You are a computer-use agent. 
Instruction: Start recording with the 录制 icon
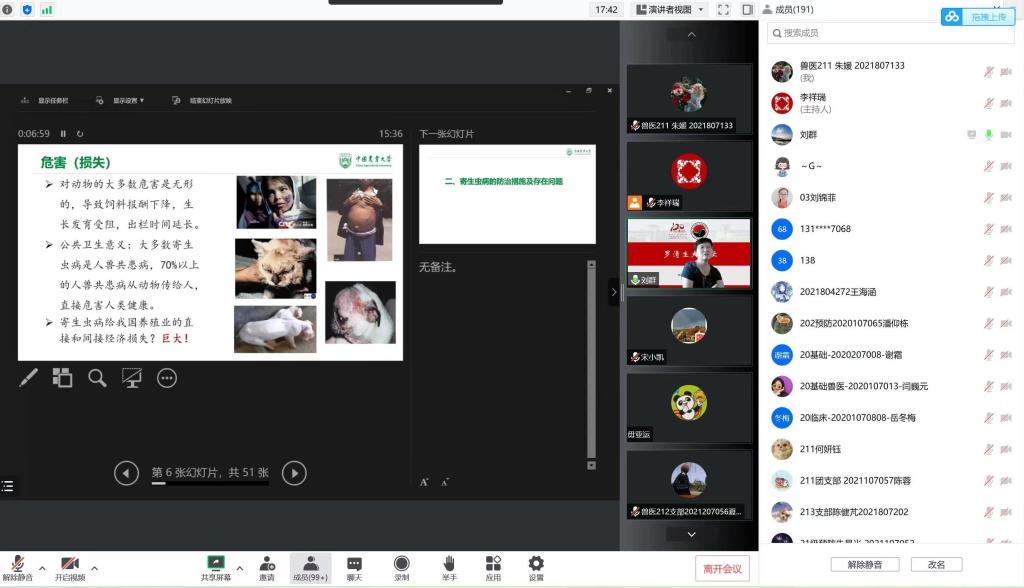point(401,567)
